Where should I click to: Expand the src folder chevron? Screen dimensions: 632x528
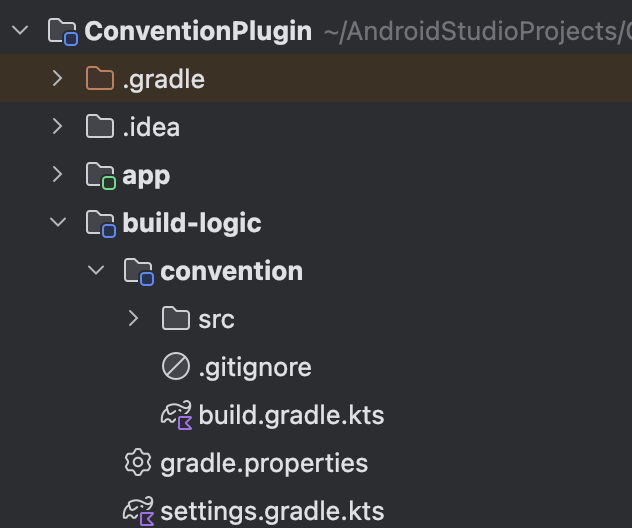pyautogui.click(x=134, y=319)
